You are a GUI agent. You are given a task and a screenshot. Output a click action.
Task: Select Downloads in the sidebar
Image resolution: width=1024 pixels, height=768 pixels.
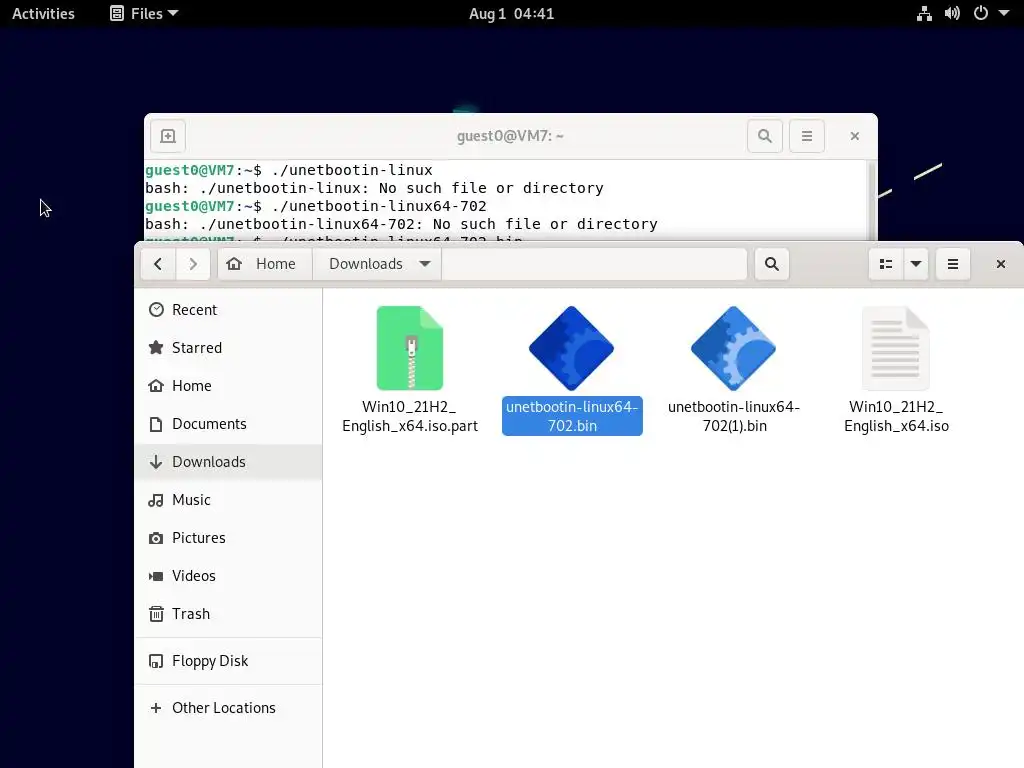pos(229,462)
